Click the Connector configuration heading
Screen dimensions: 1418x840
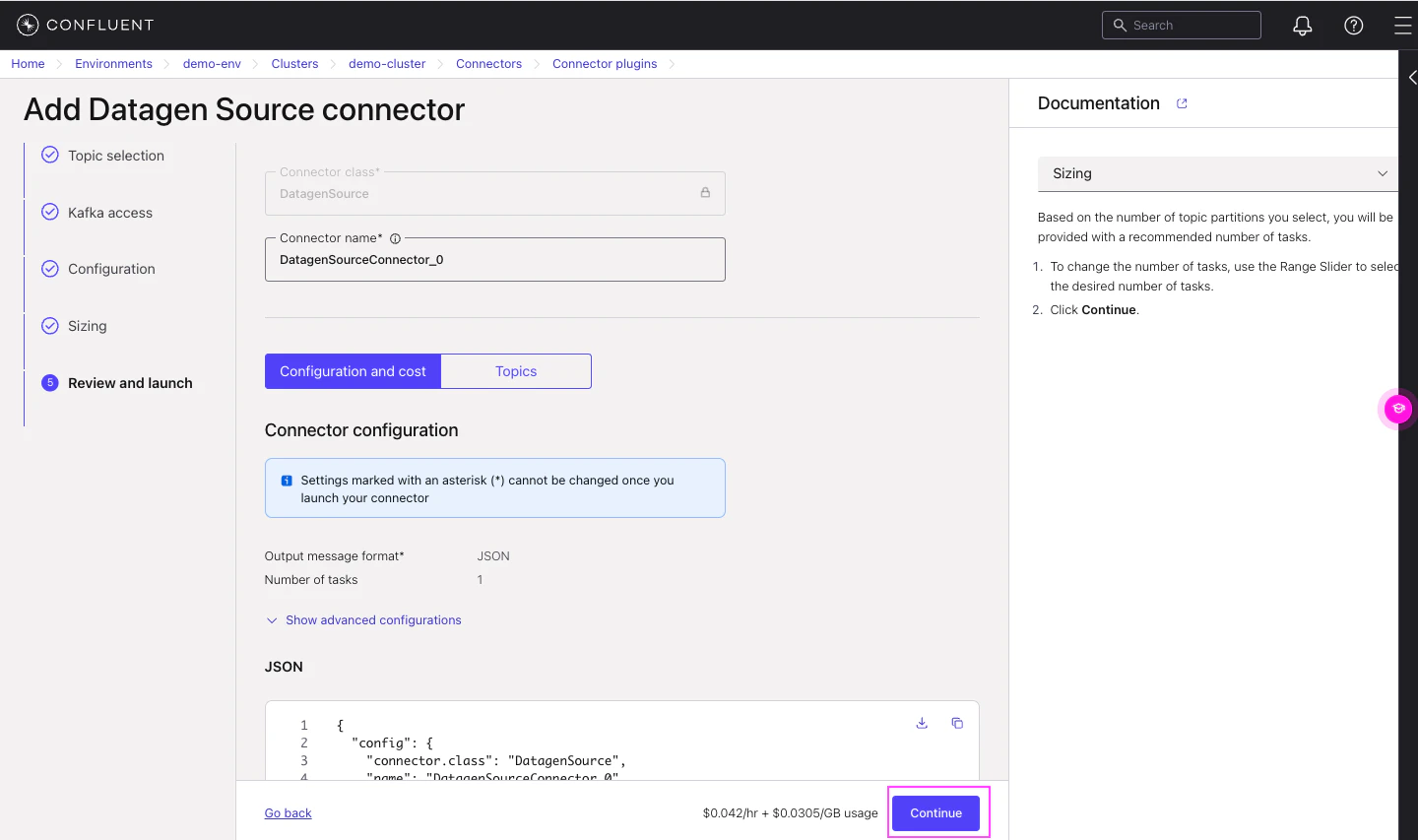(x=361, y=430)
